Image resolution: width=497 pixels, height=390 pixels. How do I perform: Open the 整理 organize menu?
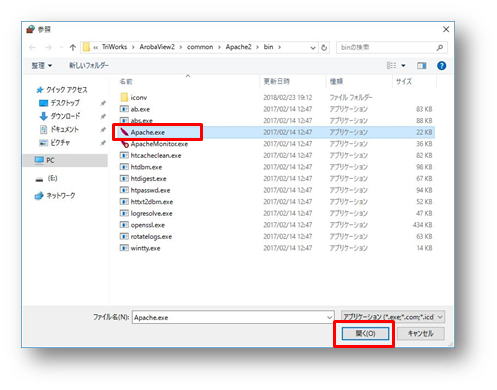pyautogui.click(x=41, y=66)
